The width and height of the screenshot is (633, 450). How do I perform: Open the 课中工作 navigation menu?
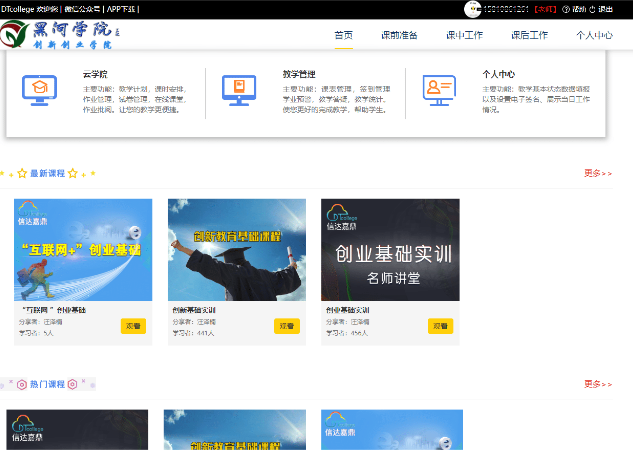tap(464, 36)
